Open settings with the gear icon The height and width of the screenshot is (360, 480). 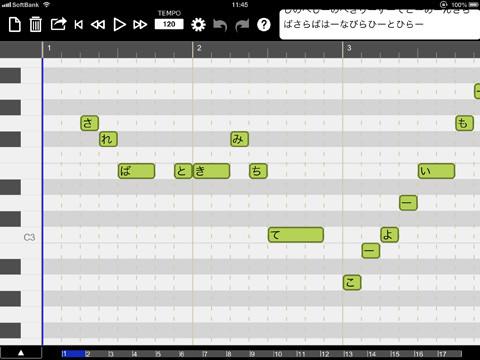(198, 25)
